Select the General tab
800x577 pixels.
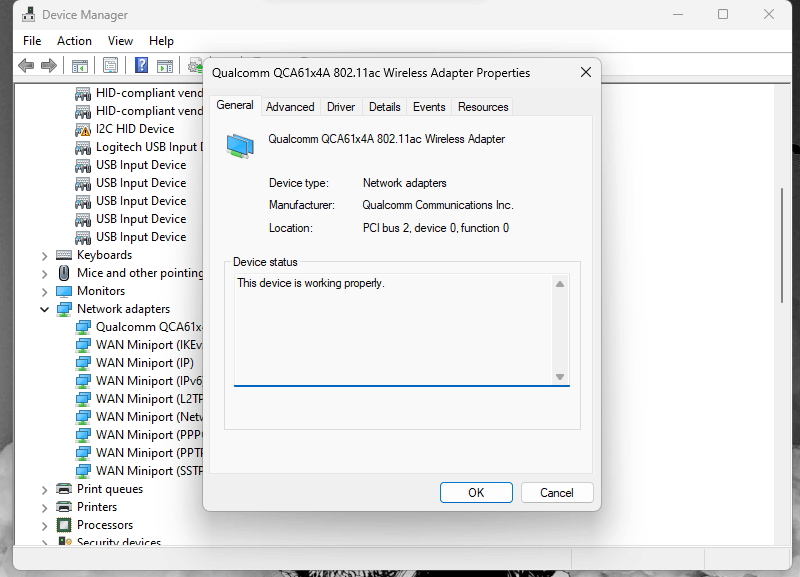coord(235,105)
